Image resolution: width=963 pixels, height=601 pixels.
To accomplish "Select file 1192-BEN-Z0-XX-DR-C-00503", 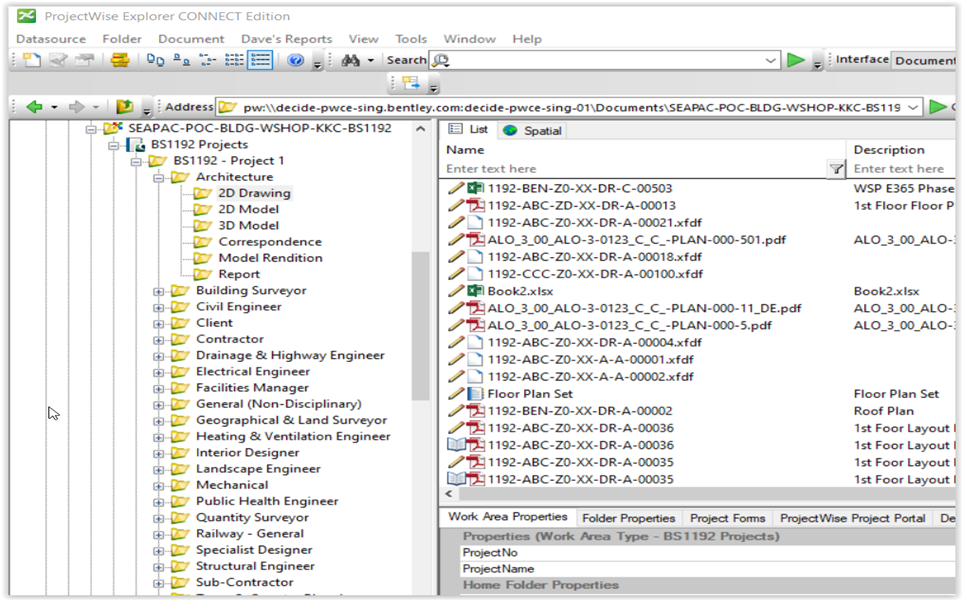I will [579, 188].
